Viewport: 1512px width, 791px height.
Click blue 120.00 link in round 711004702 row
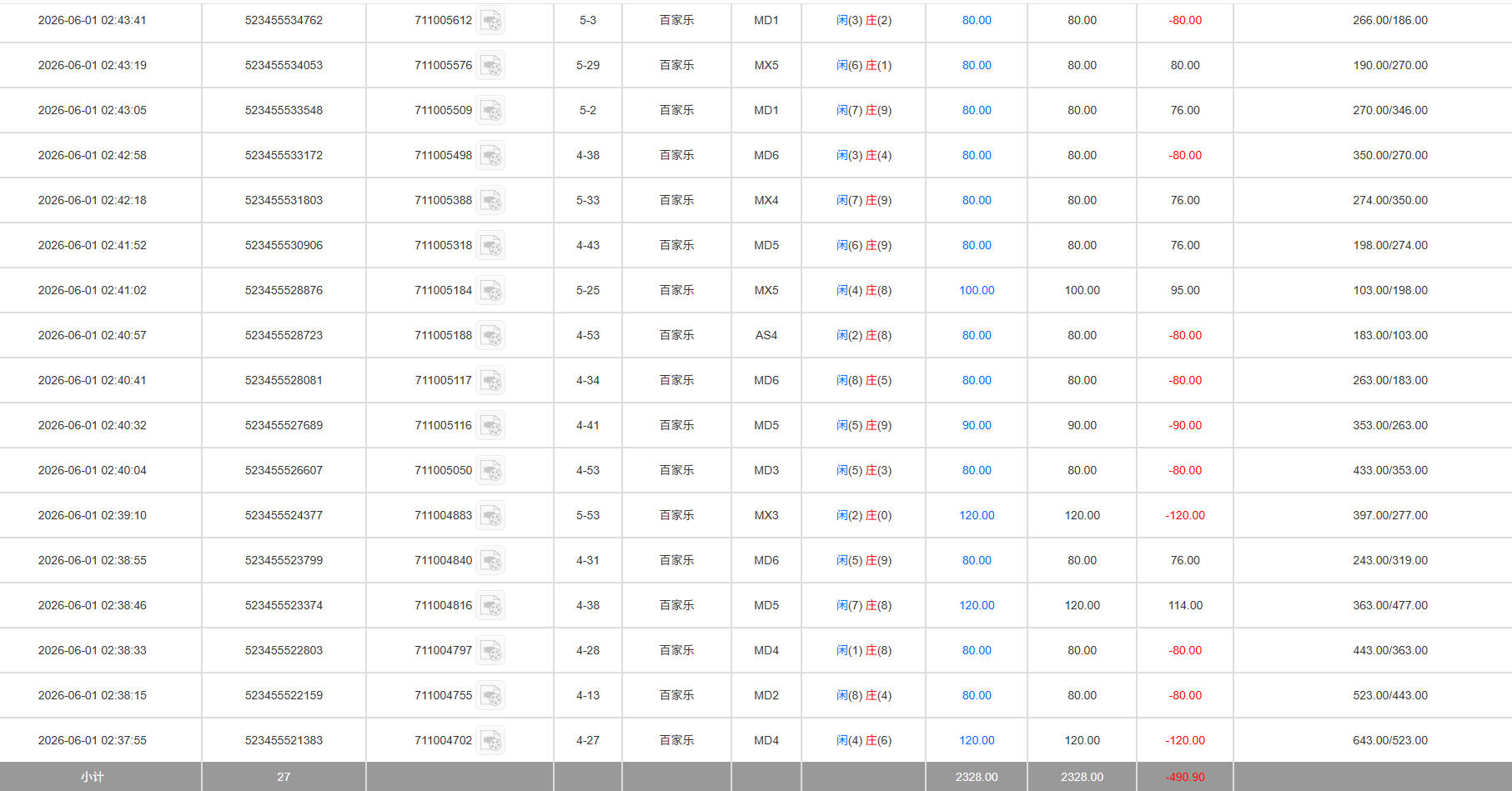(977, 740)
